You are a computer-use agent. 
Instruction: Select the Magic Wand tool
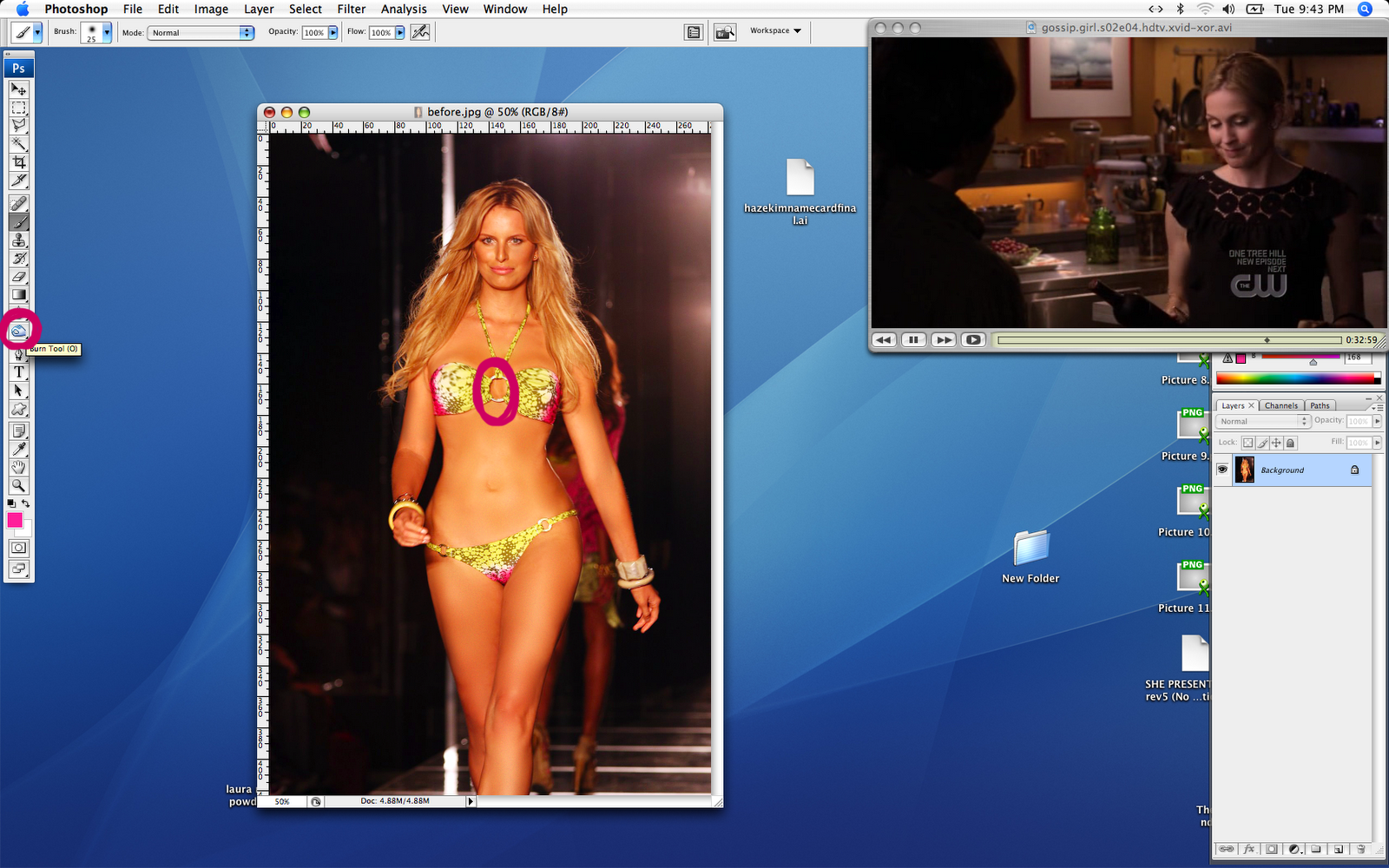click(18, 144)
